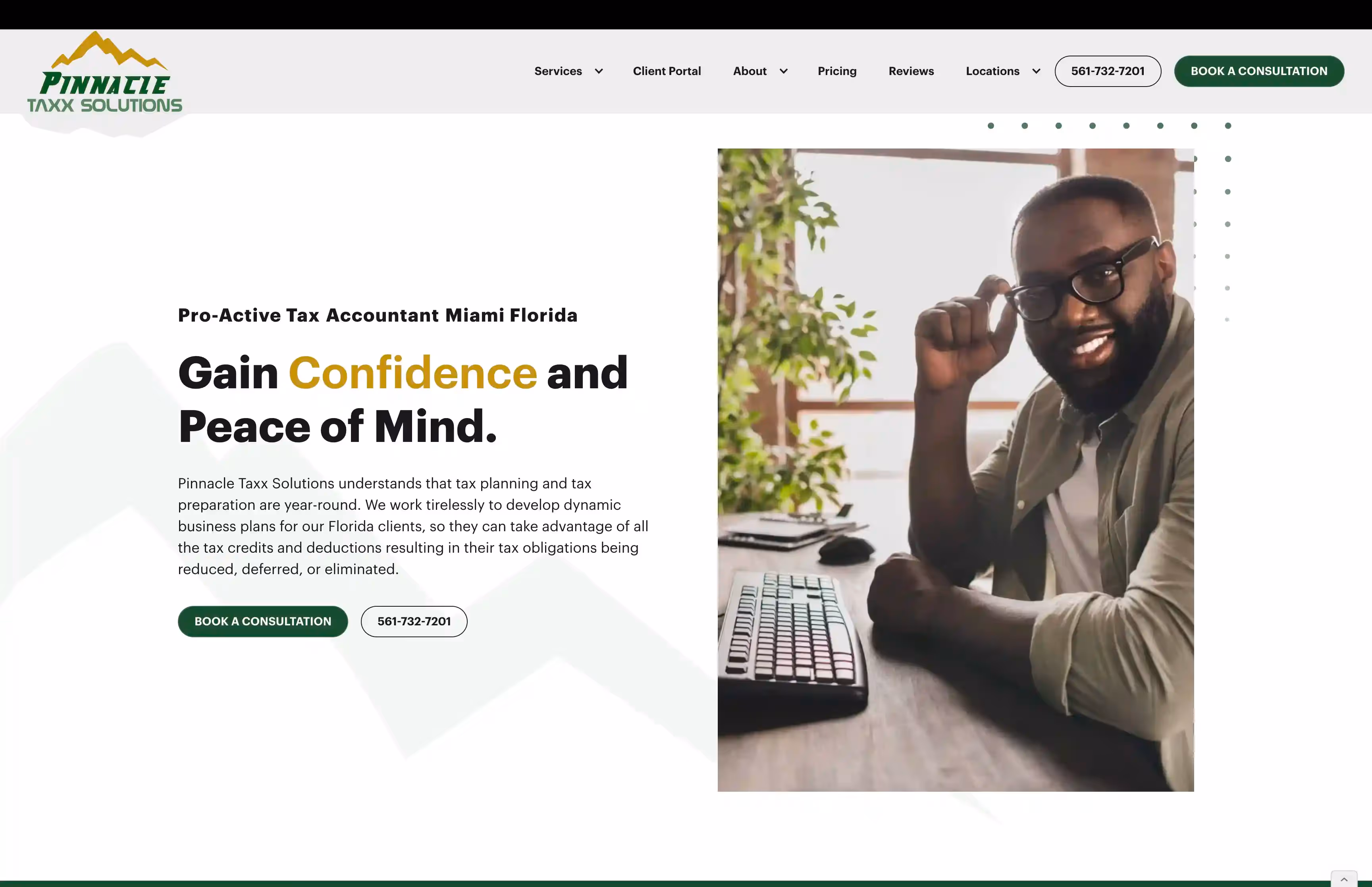Click the 561-732-7201 button under the hero text
The width and height of the screenshot is (1372, 887).
[414, 621]
